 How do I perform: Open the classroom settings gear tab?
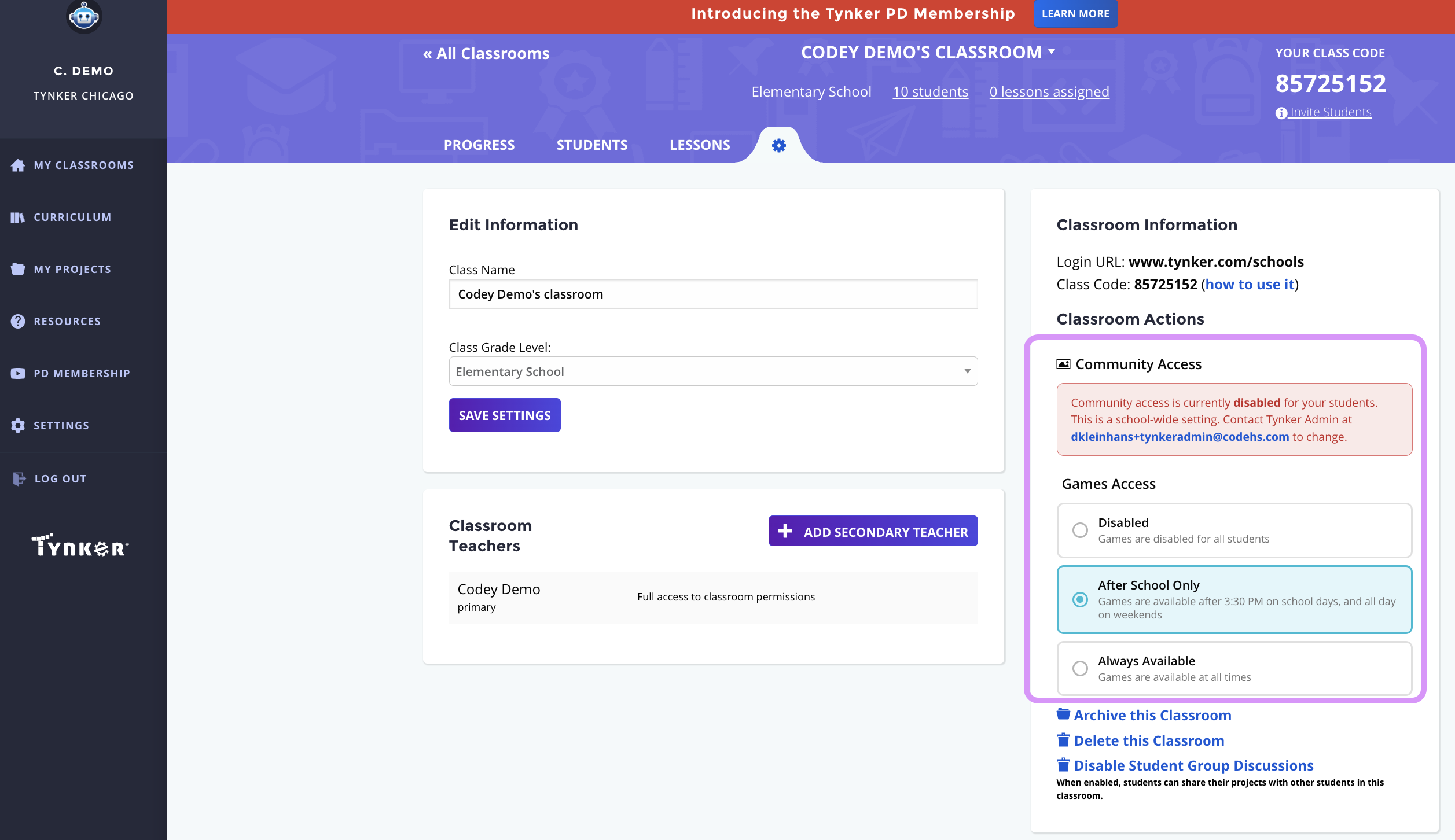click(x=779, y=145)
